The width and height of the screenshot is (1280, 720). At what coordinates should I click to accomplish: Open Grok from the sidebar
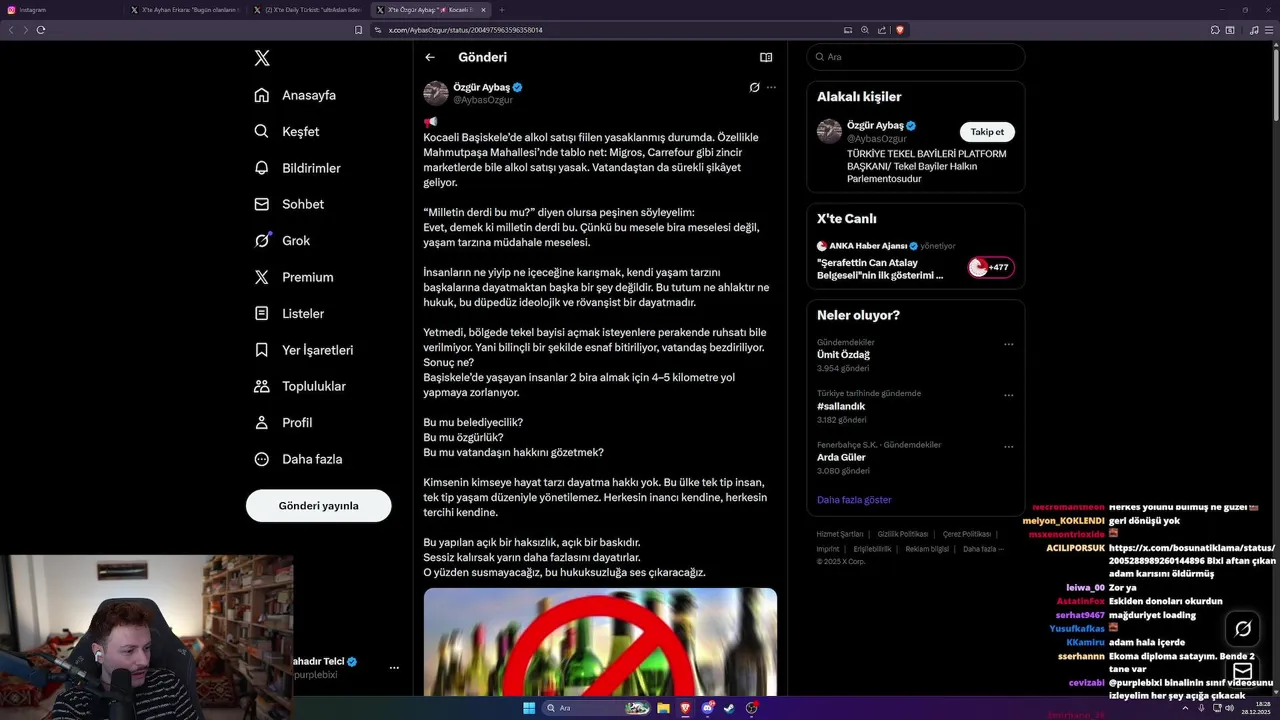282,240
